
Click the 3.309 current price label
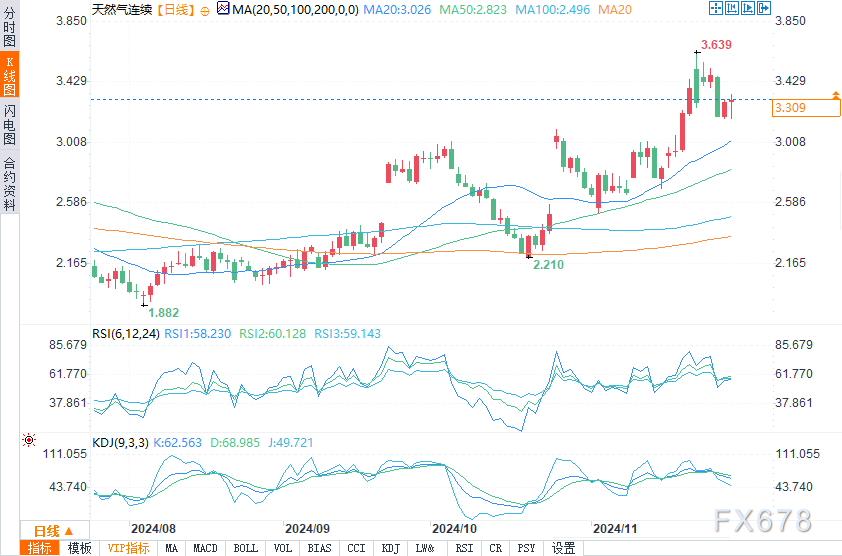click(x=790, y=107)
